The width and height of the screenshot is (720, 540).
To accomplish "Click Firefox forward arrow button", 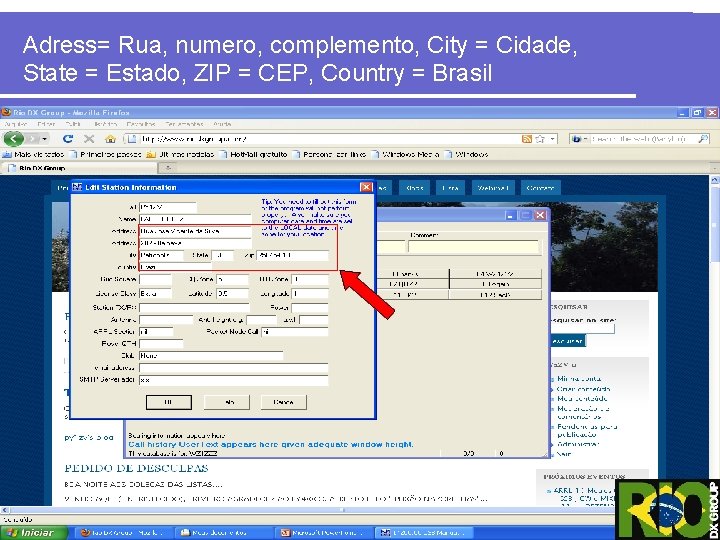I will coord(32,138).
